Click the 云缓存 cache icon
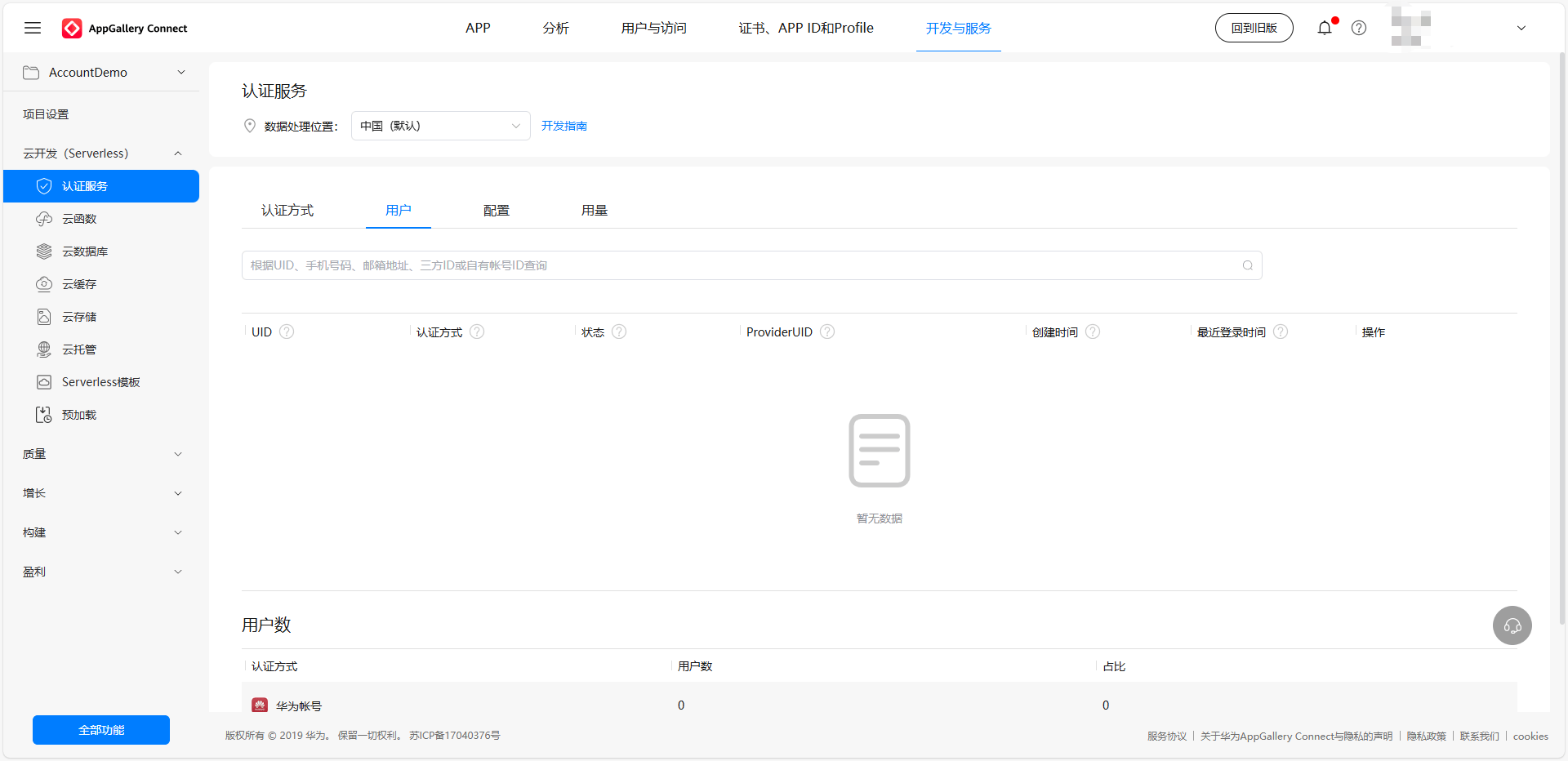Screen dimensions: 1568x761 (44, 284)
